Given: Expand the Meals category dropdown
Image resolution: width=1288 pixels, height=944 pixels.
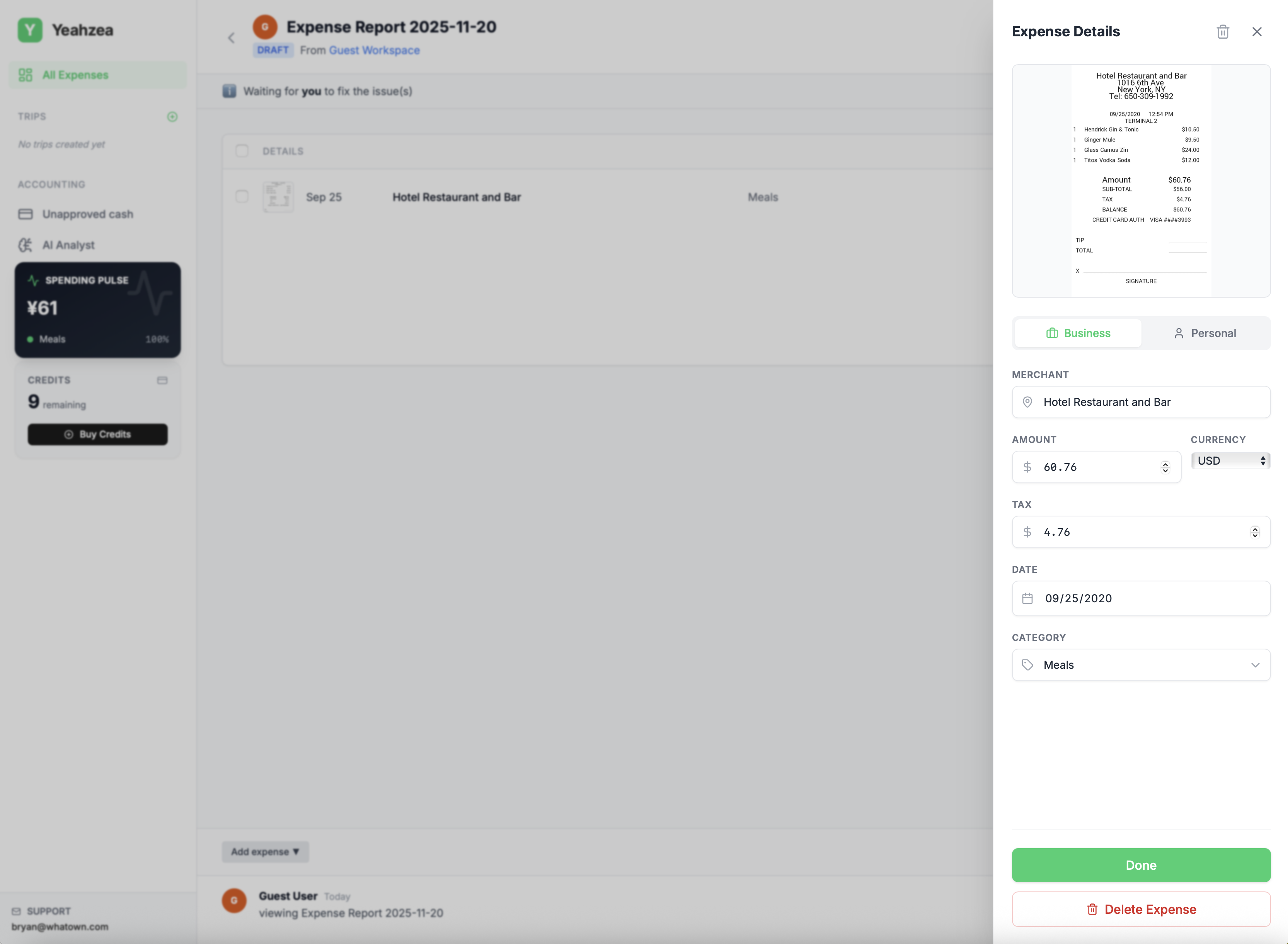Looking at the screenshot, I should click(x=1256, y=665).
